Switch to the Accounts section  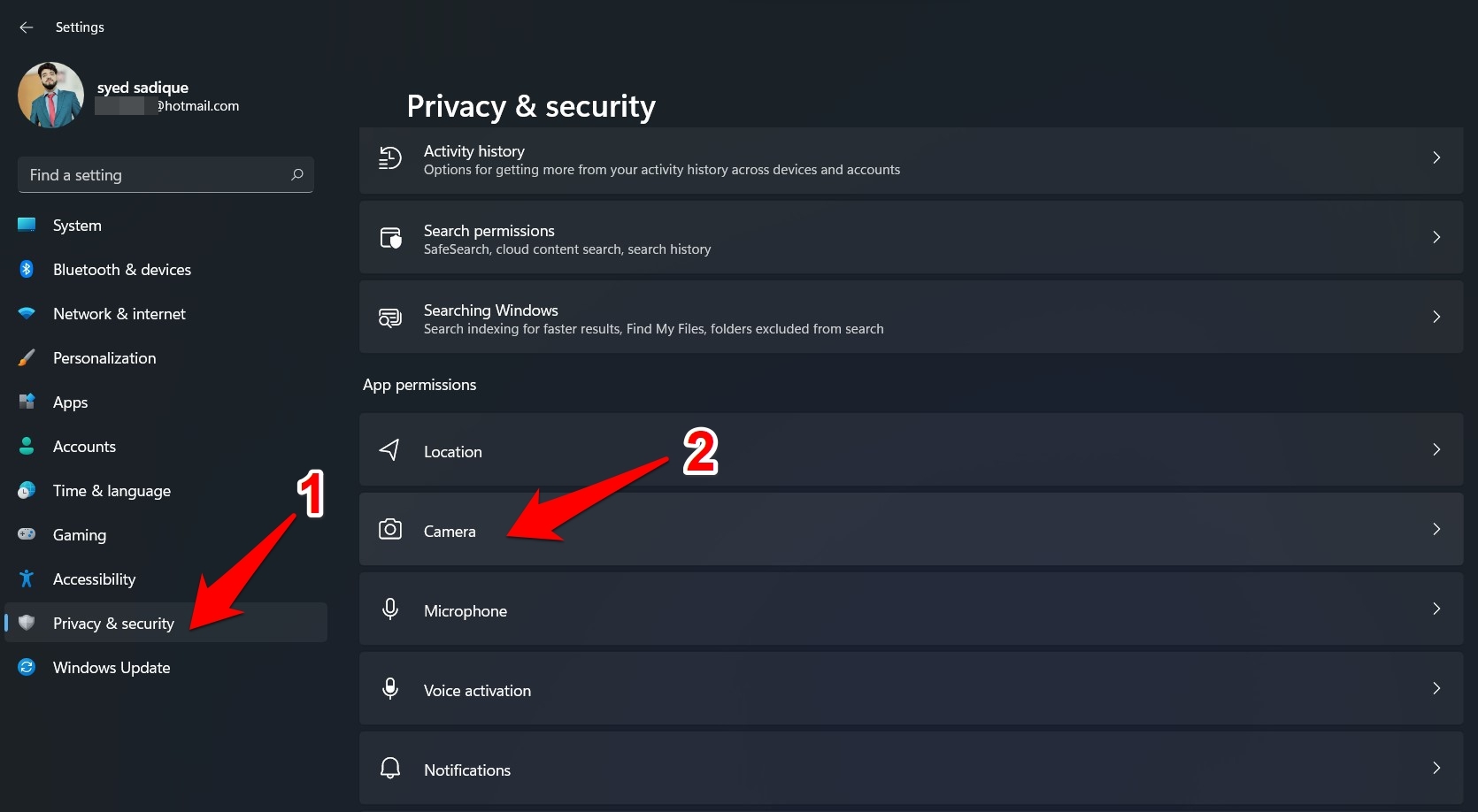[84, 446]
